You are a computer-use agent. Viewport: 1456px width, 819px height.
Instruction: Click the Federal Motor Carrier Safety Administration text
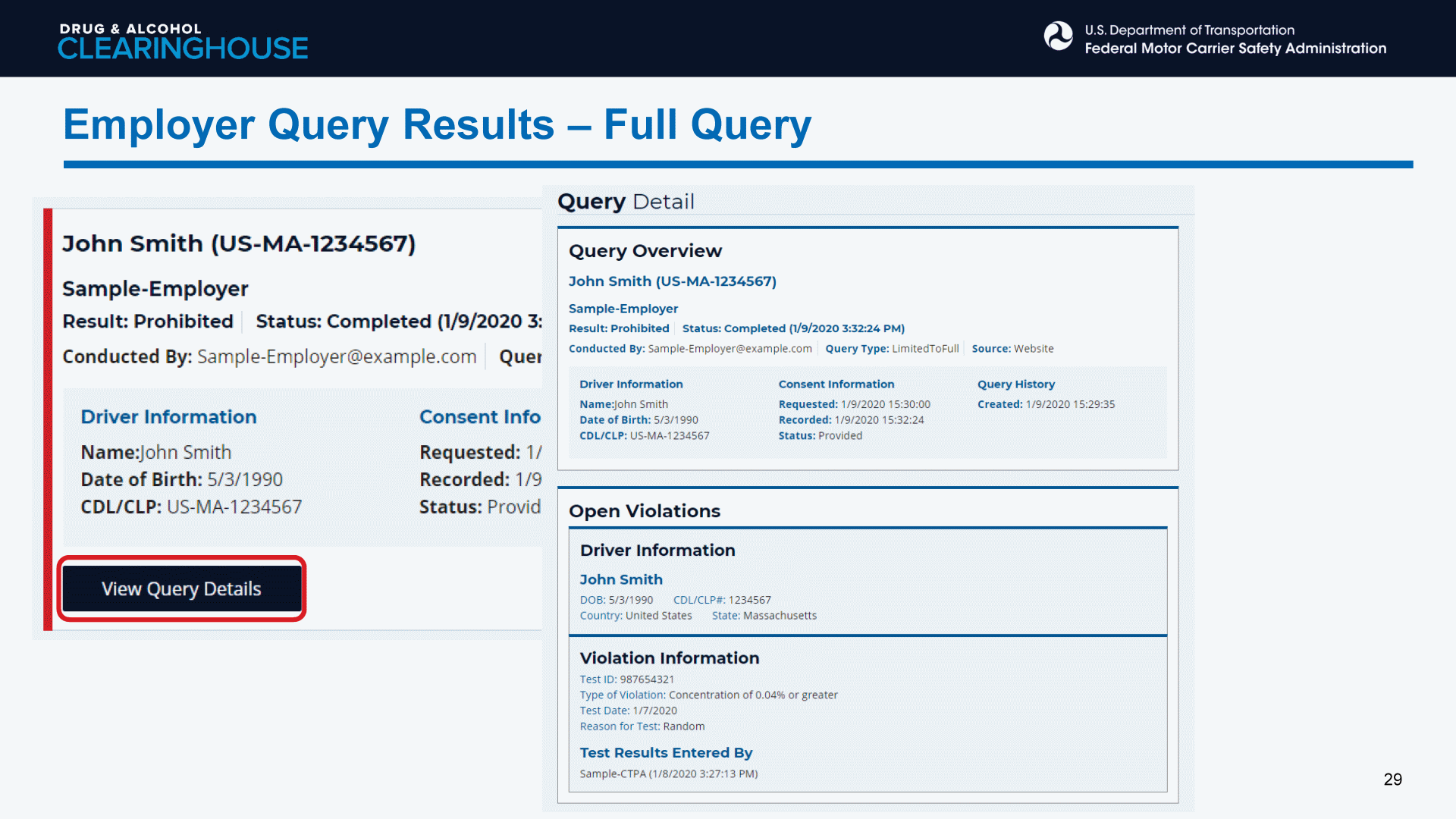click(1235, 49)
